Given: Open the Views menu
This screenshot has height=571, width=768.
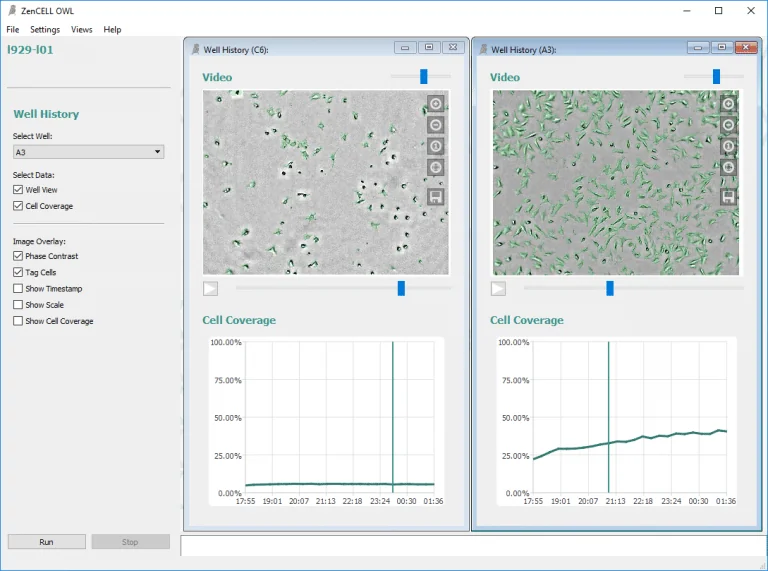Looking at the screenshot, I should point(81,29).
